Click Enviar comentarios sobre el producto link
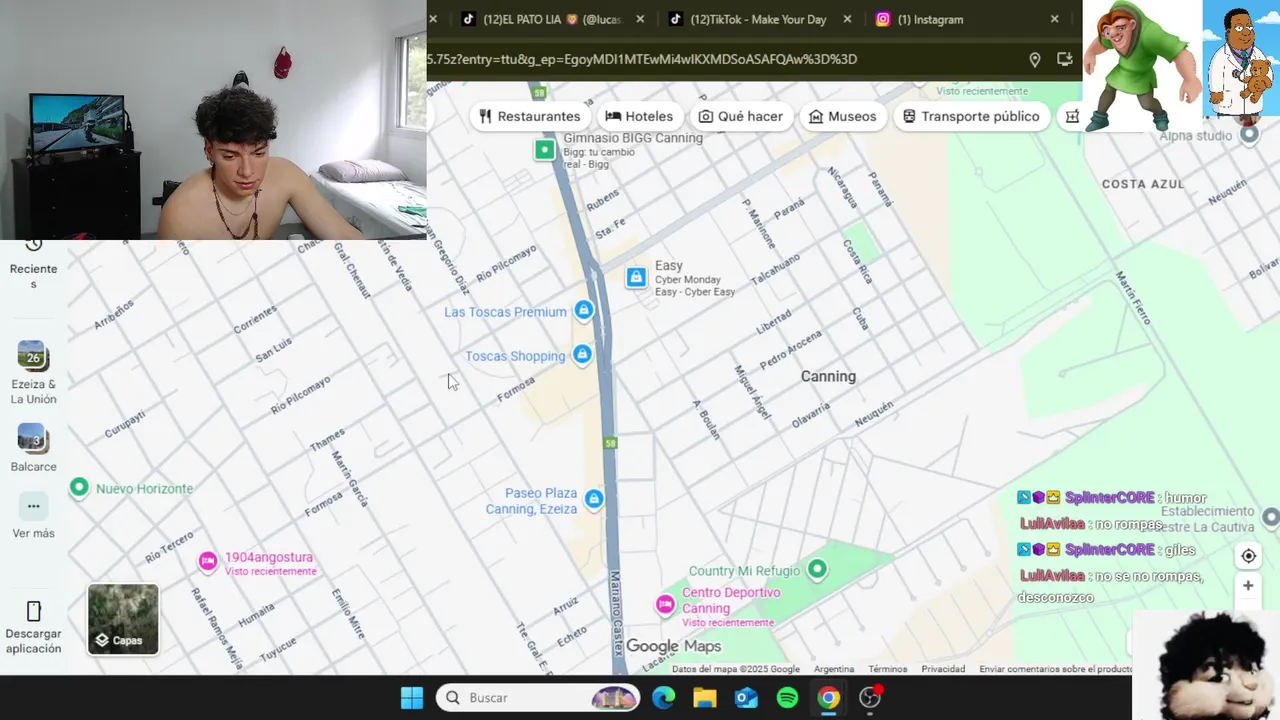 (1055, 669)
